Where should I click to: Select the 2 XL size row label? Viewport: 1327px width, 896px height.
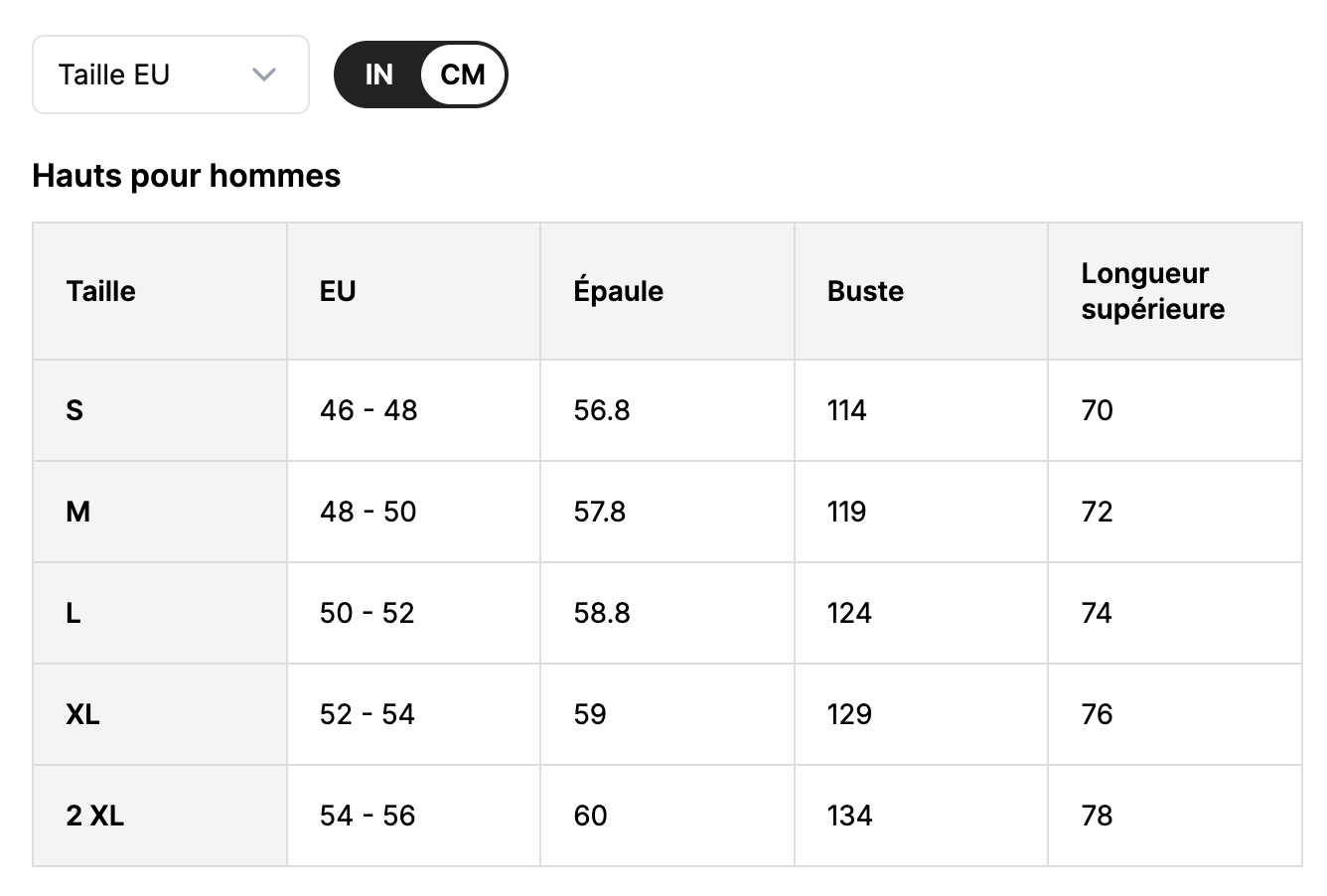(x=94, y=816)
